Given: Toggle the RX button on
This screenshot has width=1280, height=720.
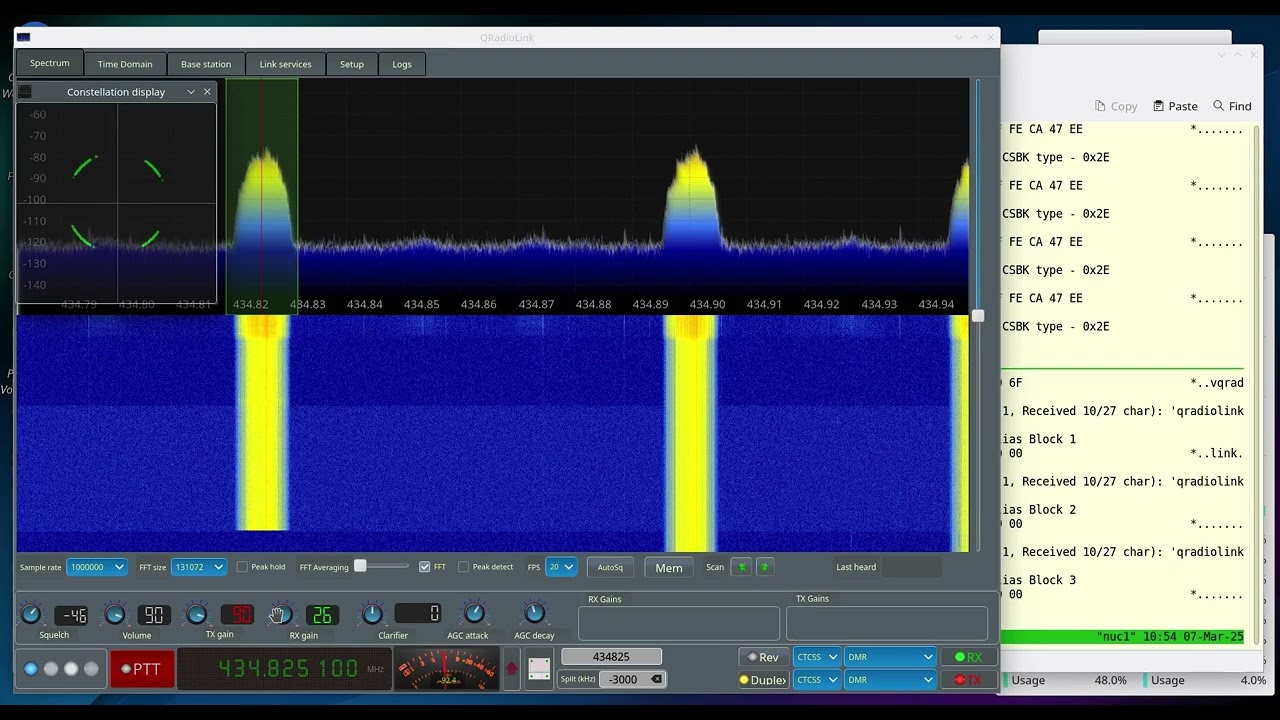Looking at the screenshot, I should coord(968,657).
